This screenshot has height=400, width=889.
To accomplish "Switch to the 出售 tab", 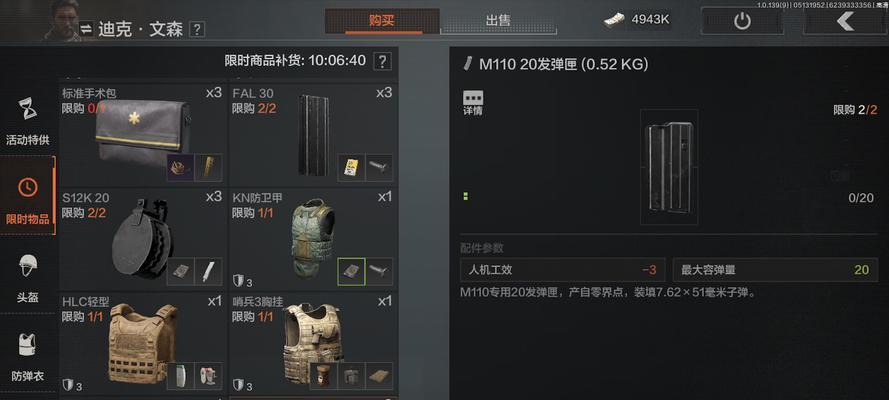I will pos(498,22).
